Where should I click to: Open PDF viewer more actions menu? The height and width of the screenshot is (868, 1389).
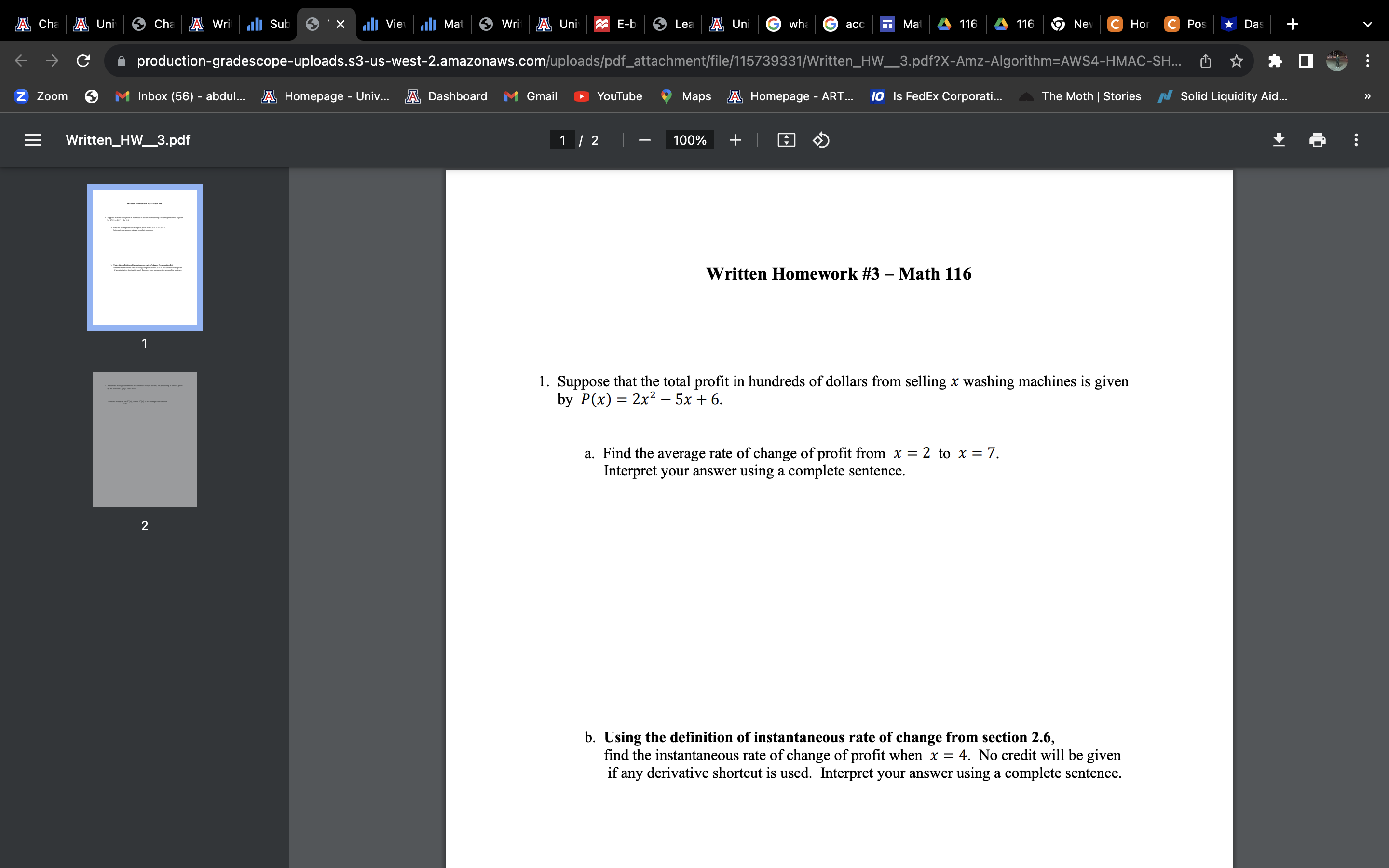(1356, 140)
